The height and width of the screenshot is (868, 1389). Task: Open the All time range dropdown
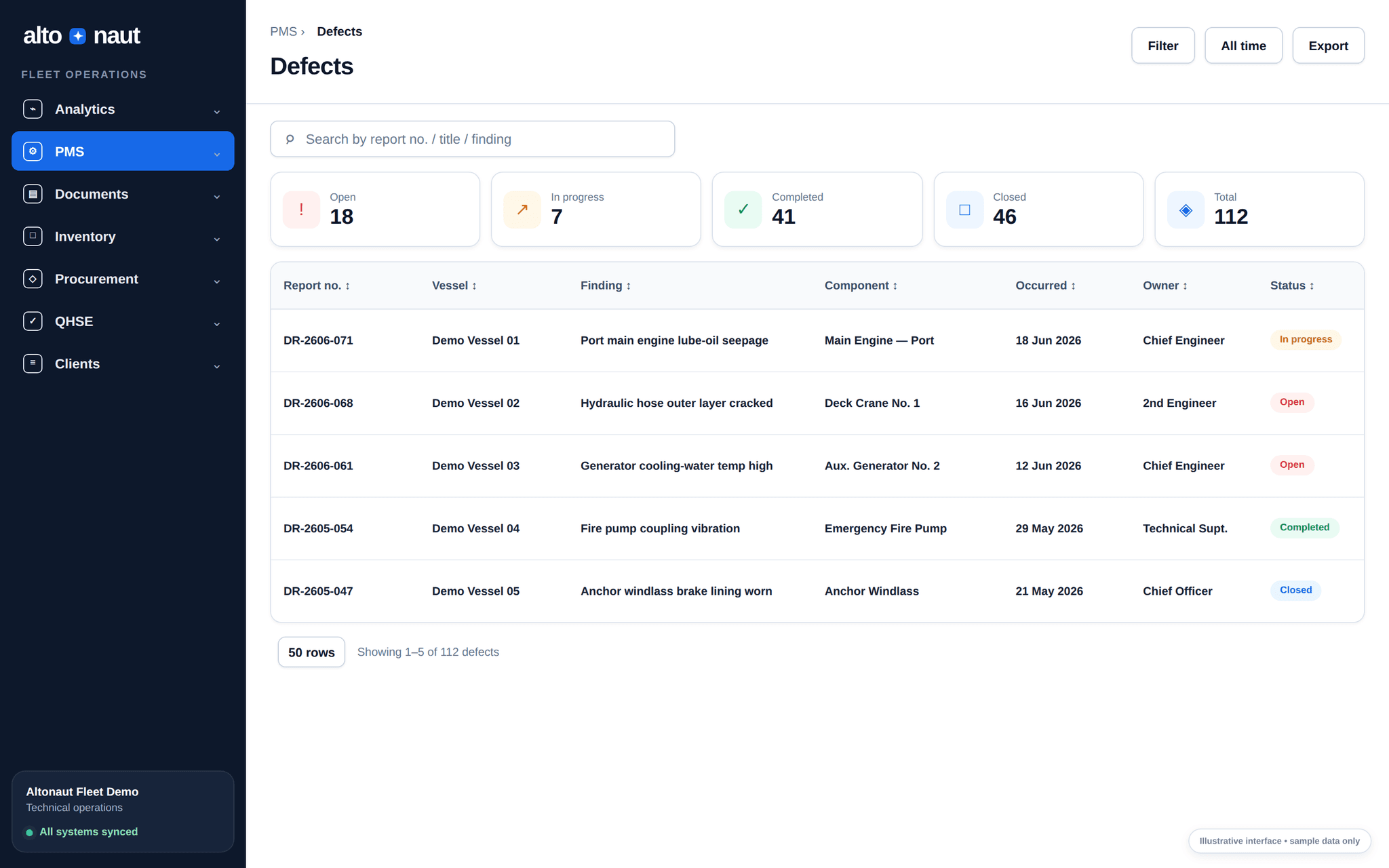pyautogui.click(x=1243, y=45)
